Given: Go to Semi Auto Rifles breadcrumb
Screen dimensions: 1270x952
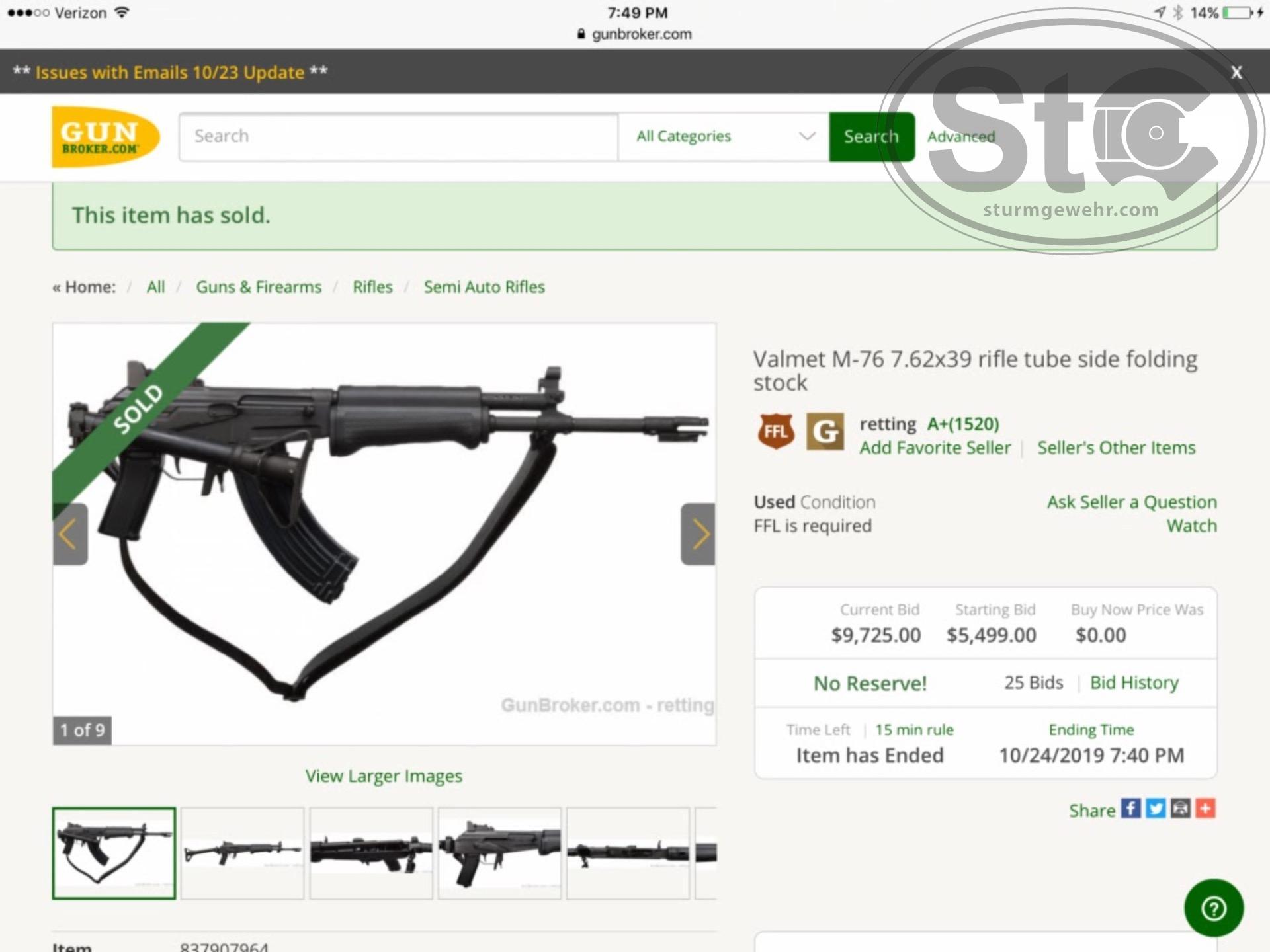Looking at the screenshot, I should click(x=484, y=287).
